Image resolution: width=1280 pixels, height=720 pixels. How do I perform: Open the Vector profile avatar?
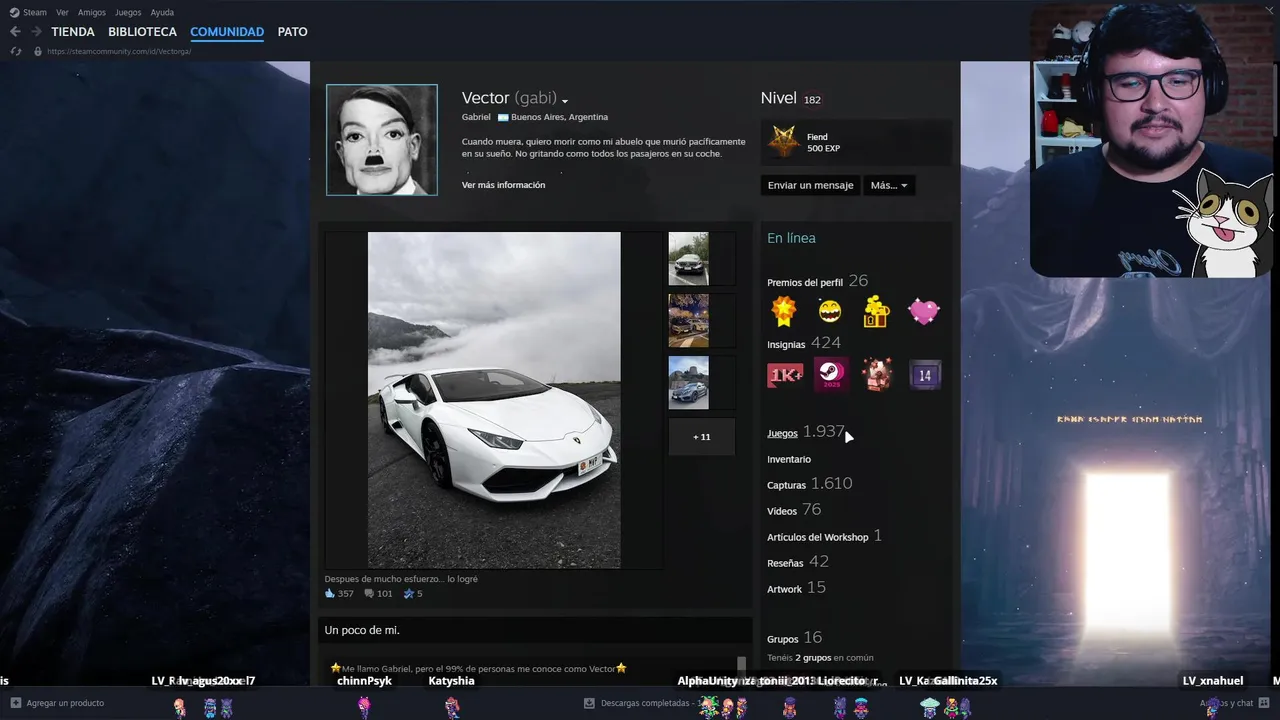382,140
